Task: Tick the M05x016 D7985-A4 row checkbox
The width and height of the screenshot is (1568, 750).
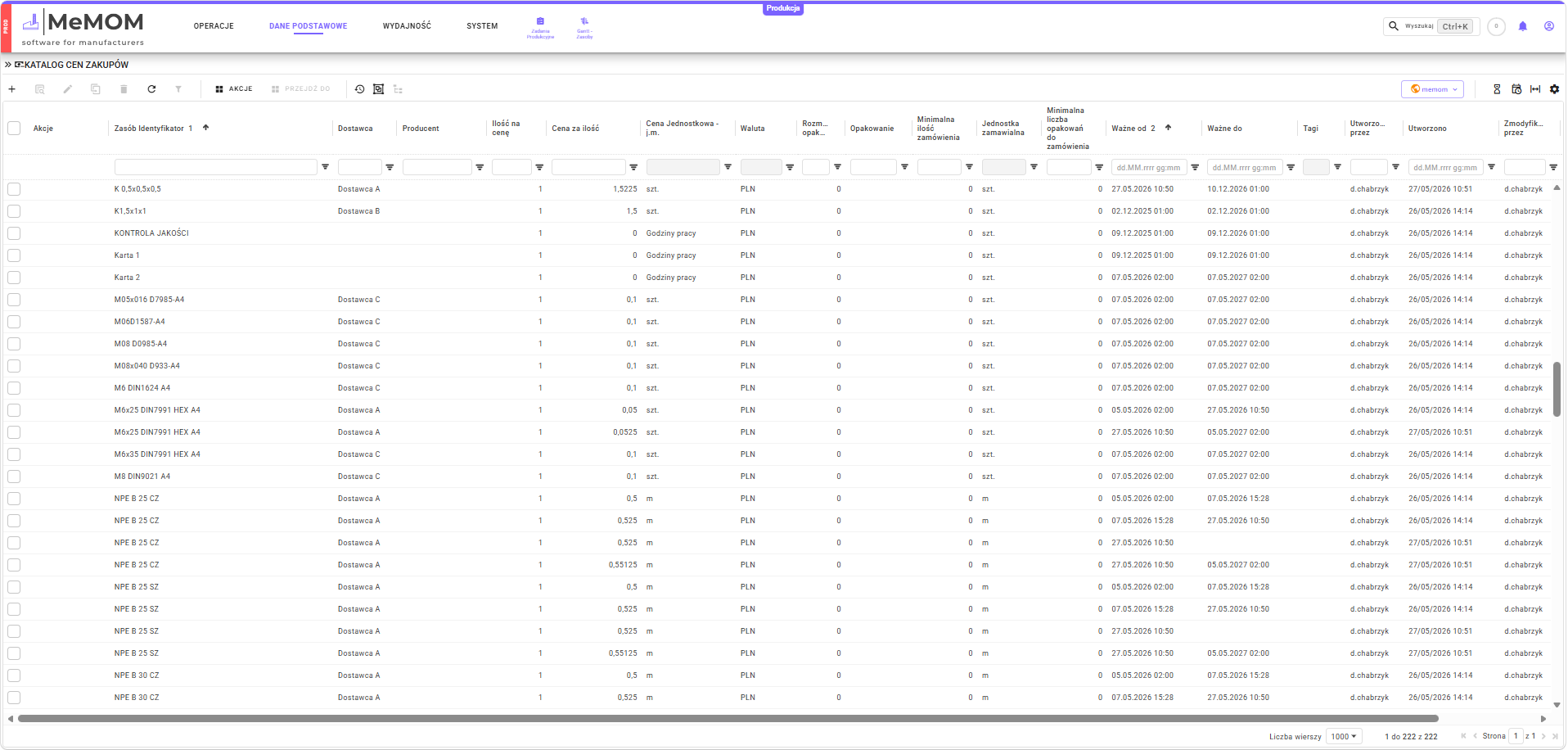Action: click(14, 300)
